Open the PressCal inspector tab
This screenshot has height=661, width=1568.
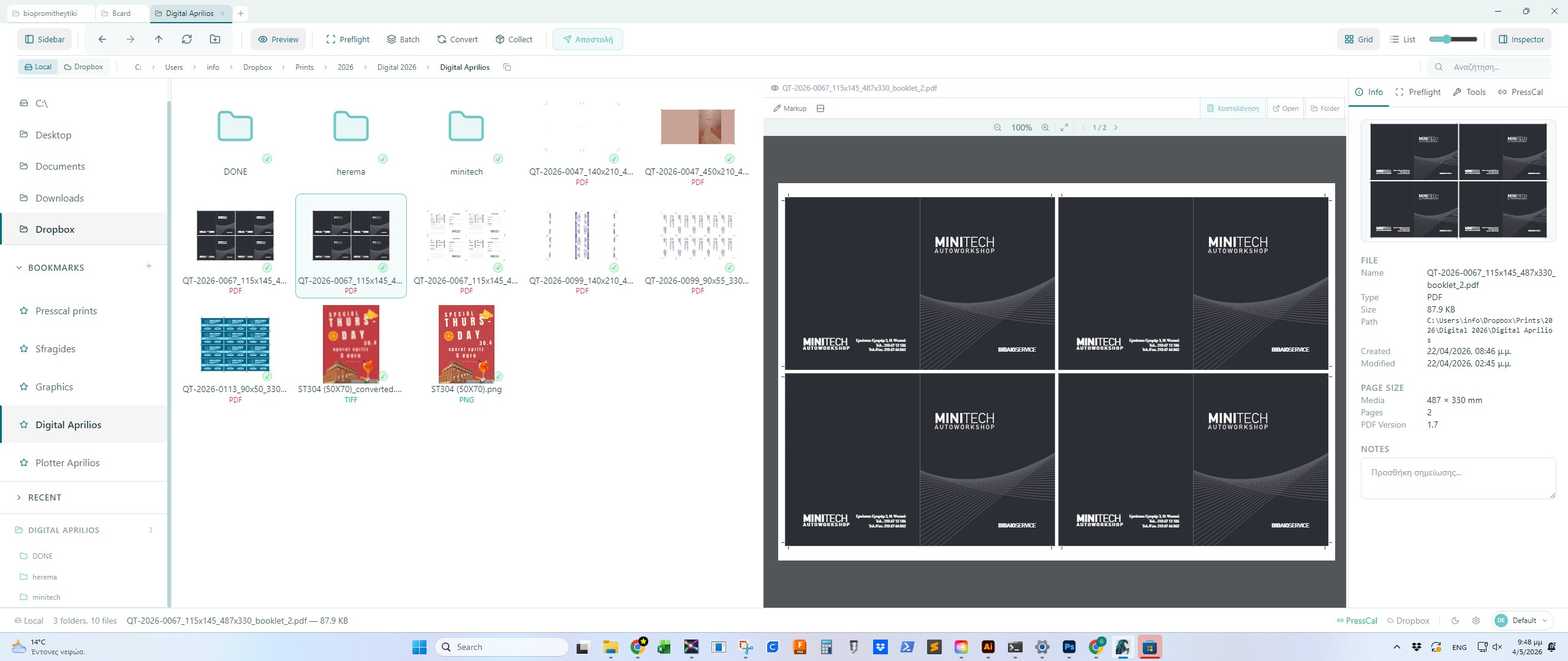click(1520, 92)
